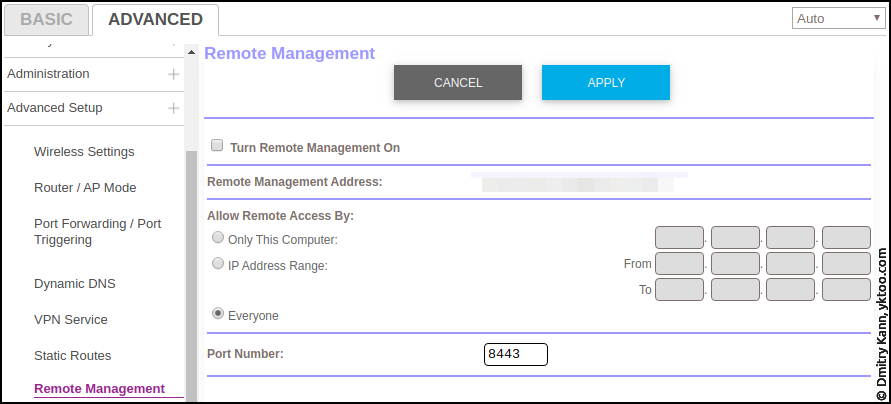Viewport: 891px width, 404px height.
Task: Select Everyone radio button
Action: pyautogui.click(x=218, y=313)
